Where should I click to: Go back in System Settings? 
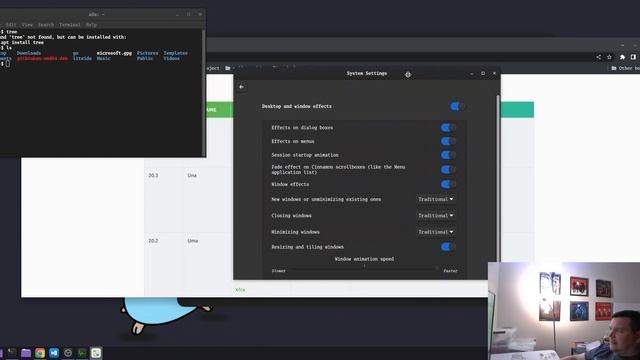(x=241, y=87)
